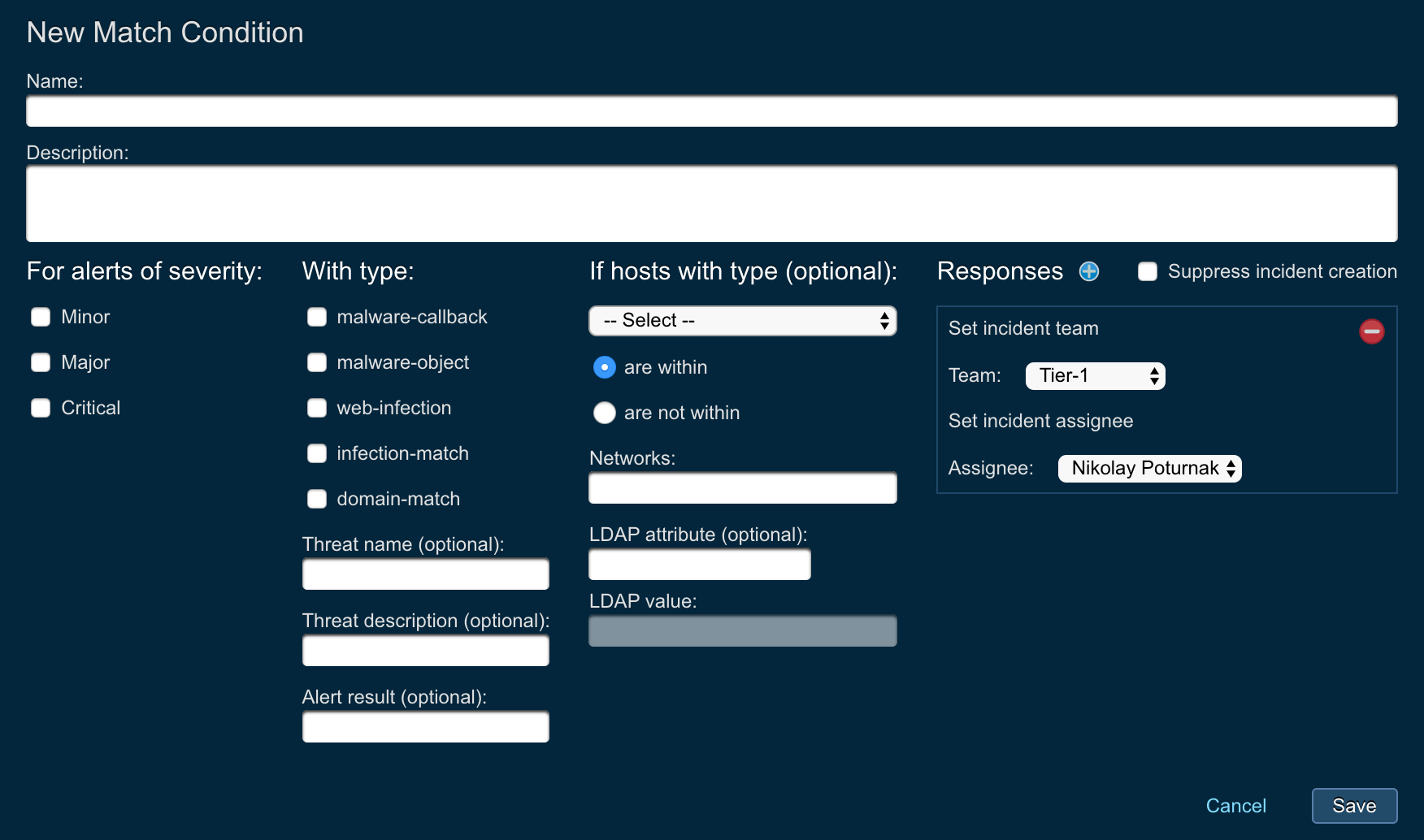1424x840 pixels.
Task: Focus the Threat name input field
Action: (x=425, y=574)
